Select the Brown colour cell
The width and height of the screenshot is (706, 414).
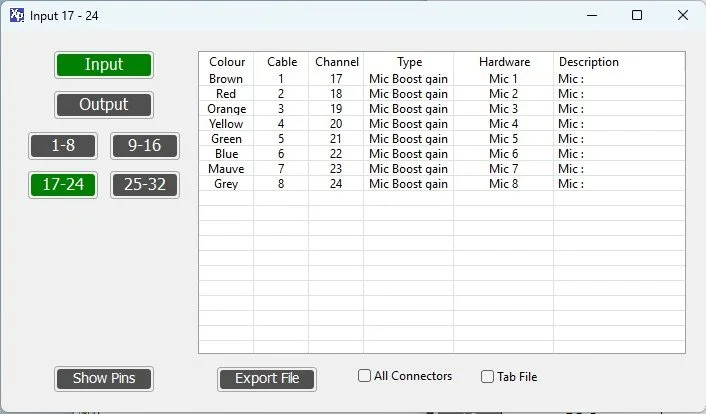[x=226, y=79]
